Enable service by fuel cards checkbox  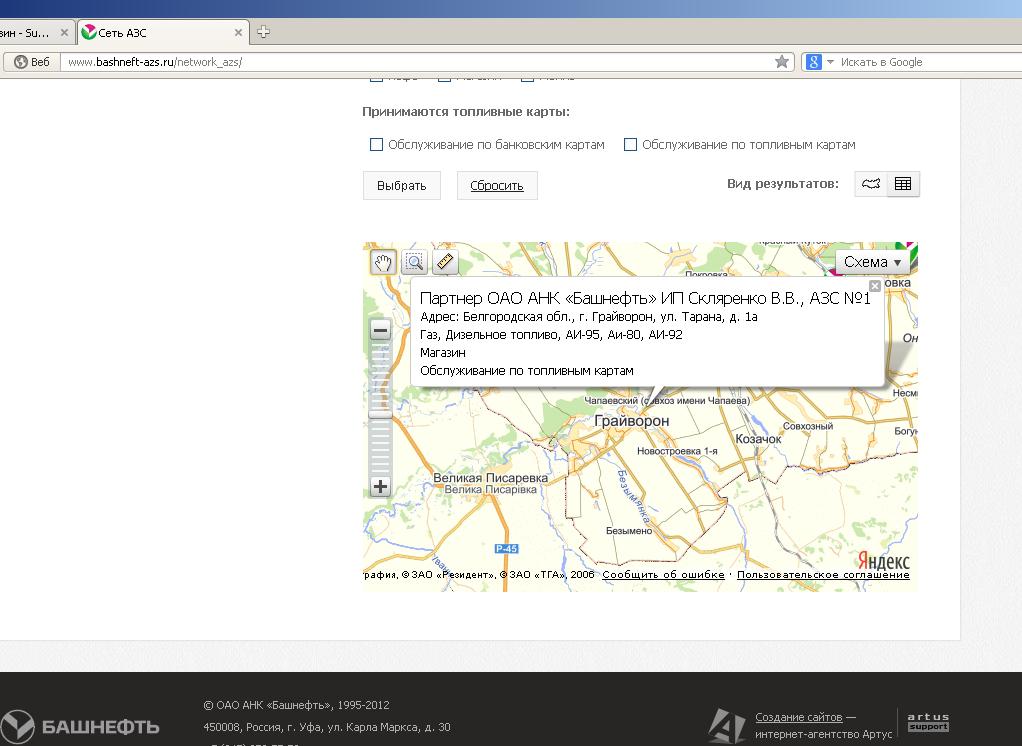coord(630,145)
